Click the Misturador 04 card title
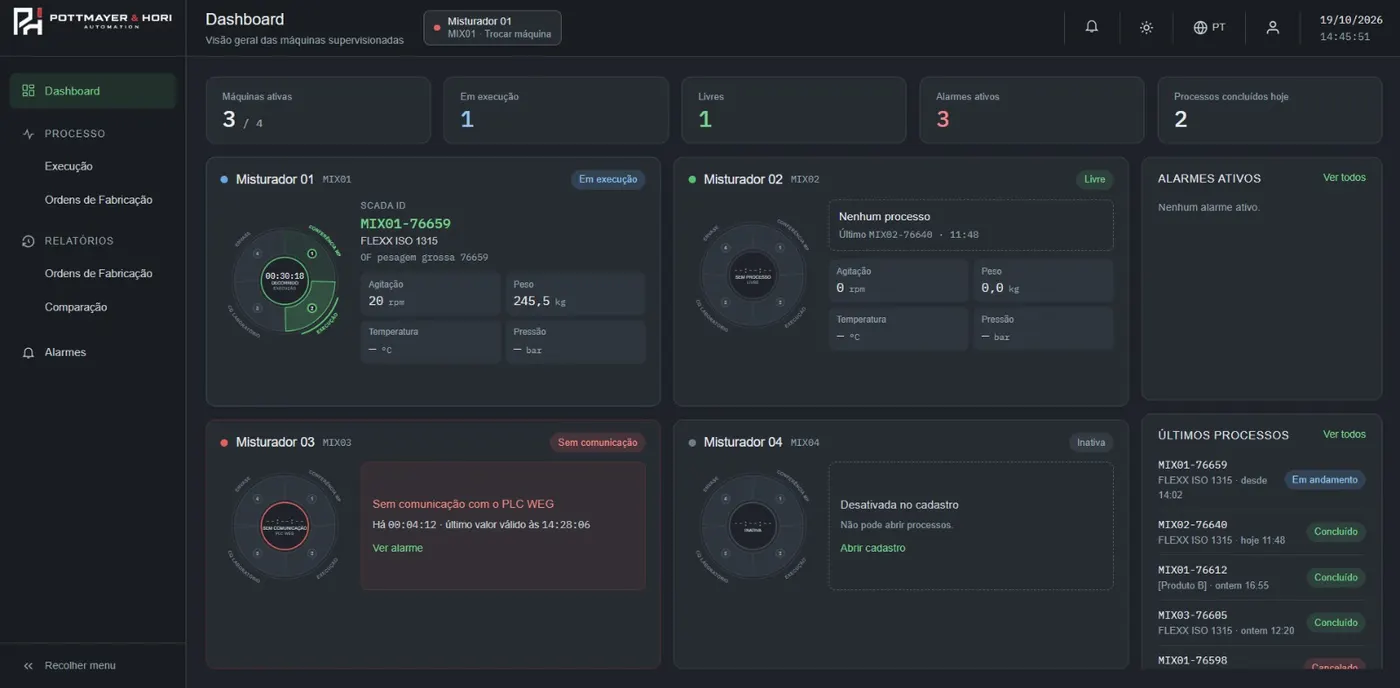Image resolution: width=1400 pixels, height=688 pixels. coord(743,442)
